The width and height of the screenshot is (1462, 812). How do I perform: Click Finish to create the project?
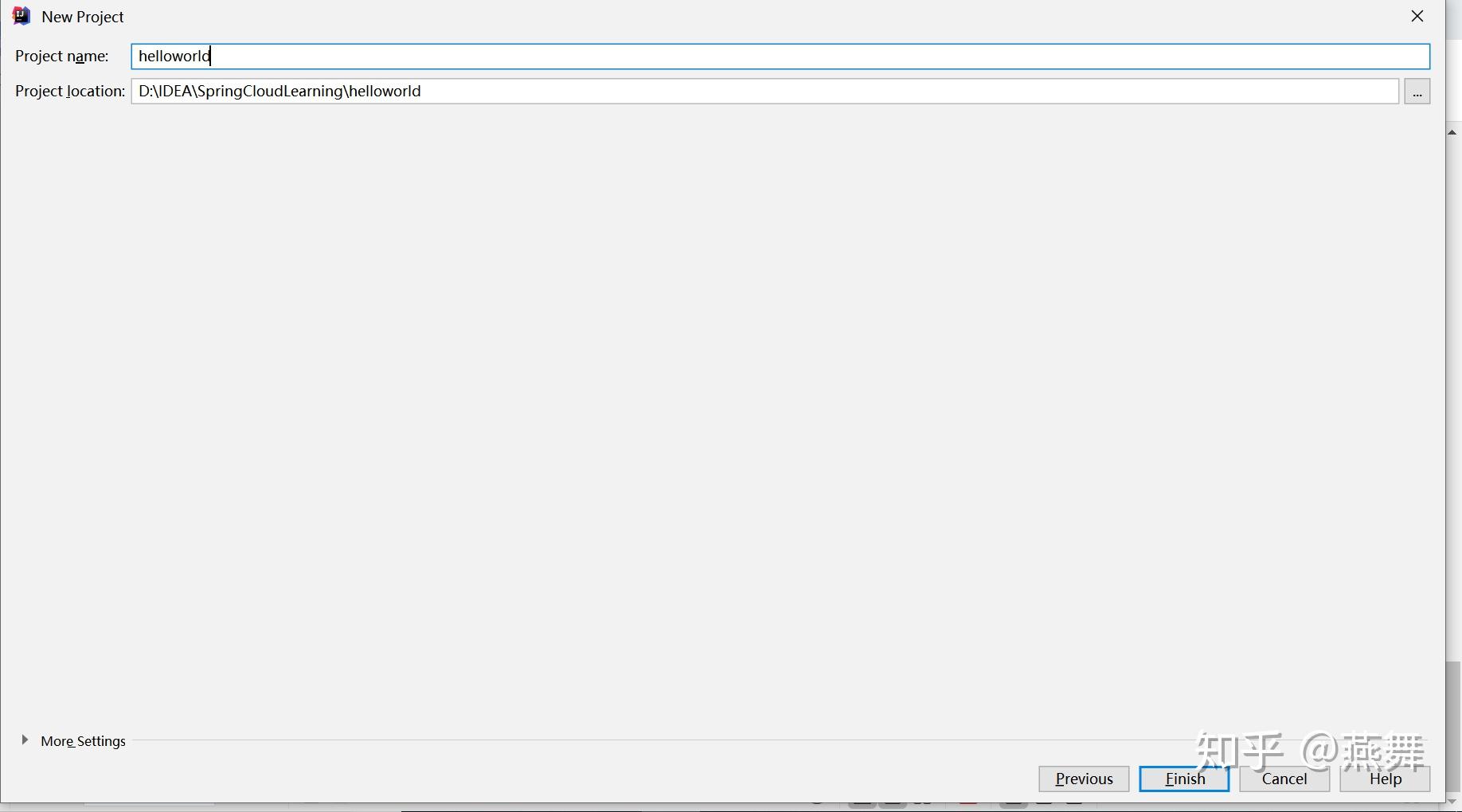1184,779
